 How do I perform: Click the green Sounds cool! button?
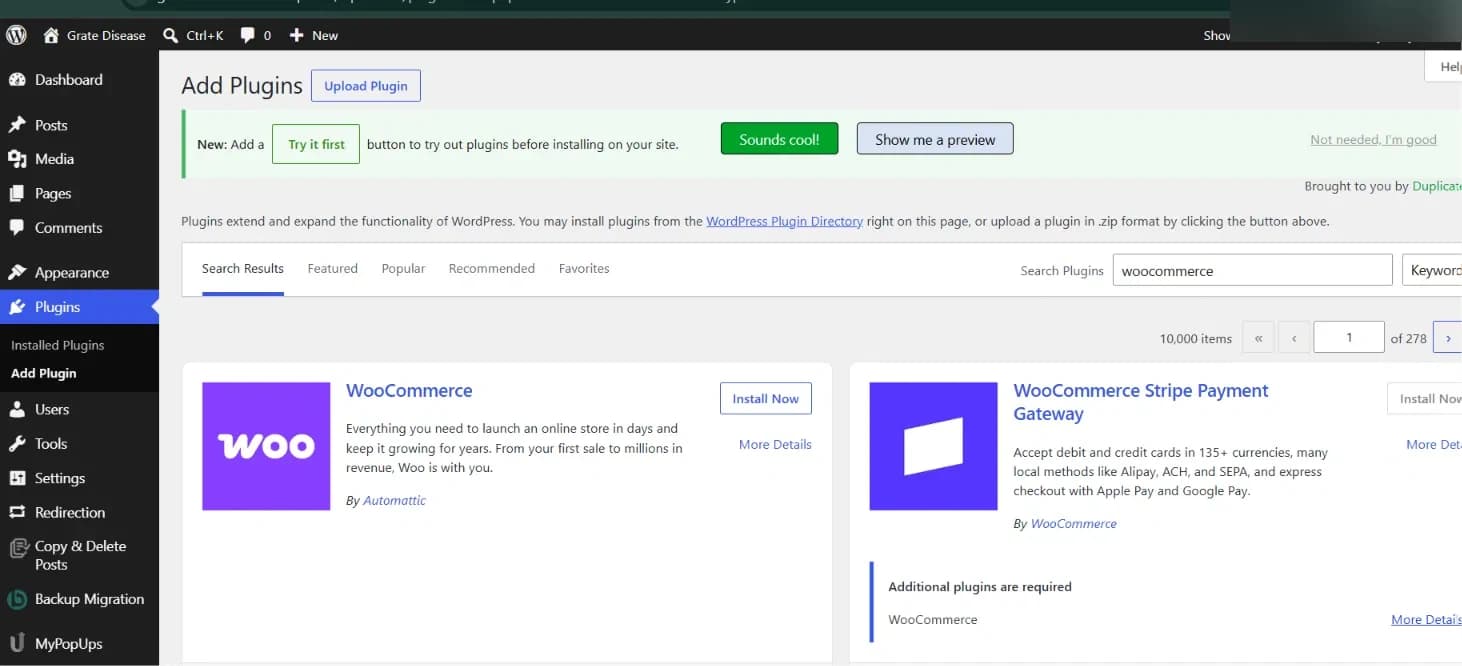(779, 139)
